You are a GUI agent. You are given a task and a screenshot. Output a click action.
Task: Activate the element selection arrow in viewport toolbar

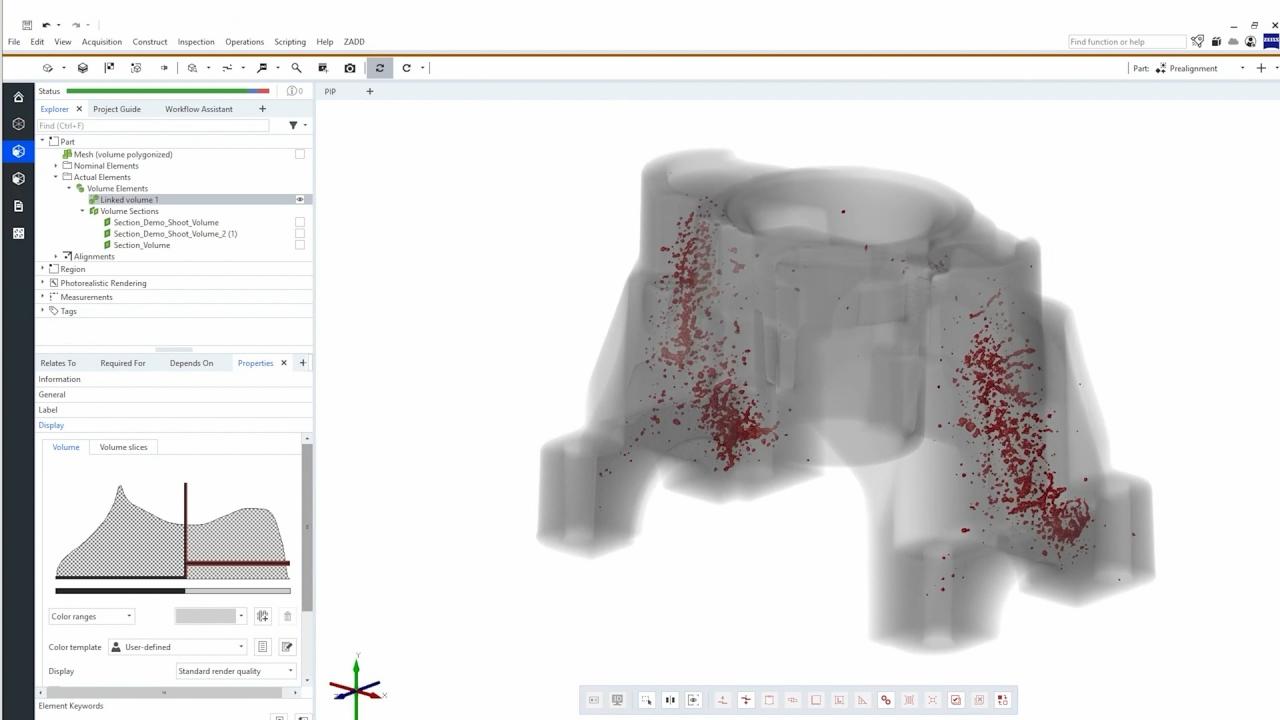tap(647, 700)
